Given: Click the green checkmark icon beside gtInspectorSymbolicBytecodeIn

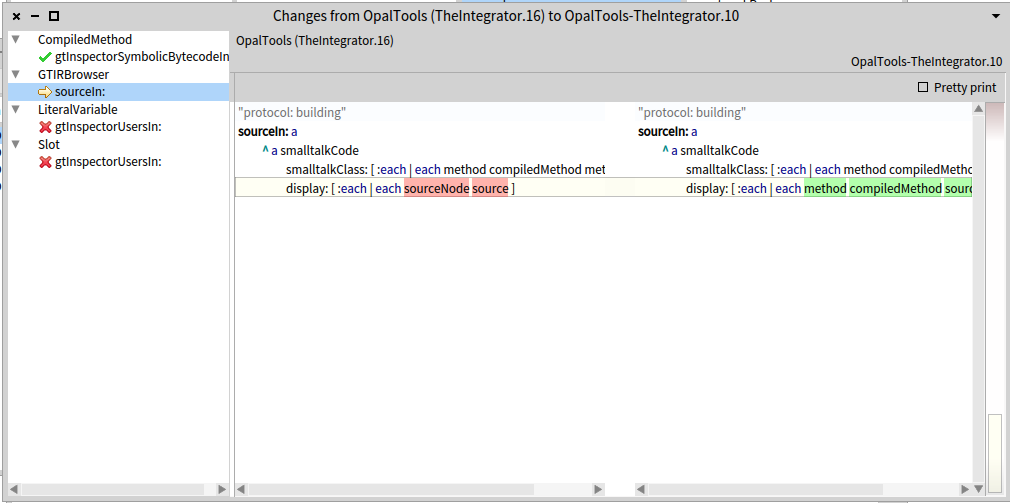Looking at the screenshot, I should 45,57.
